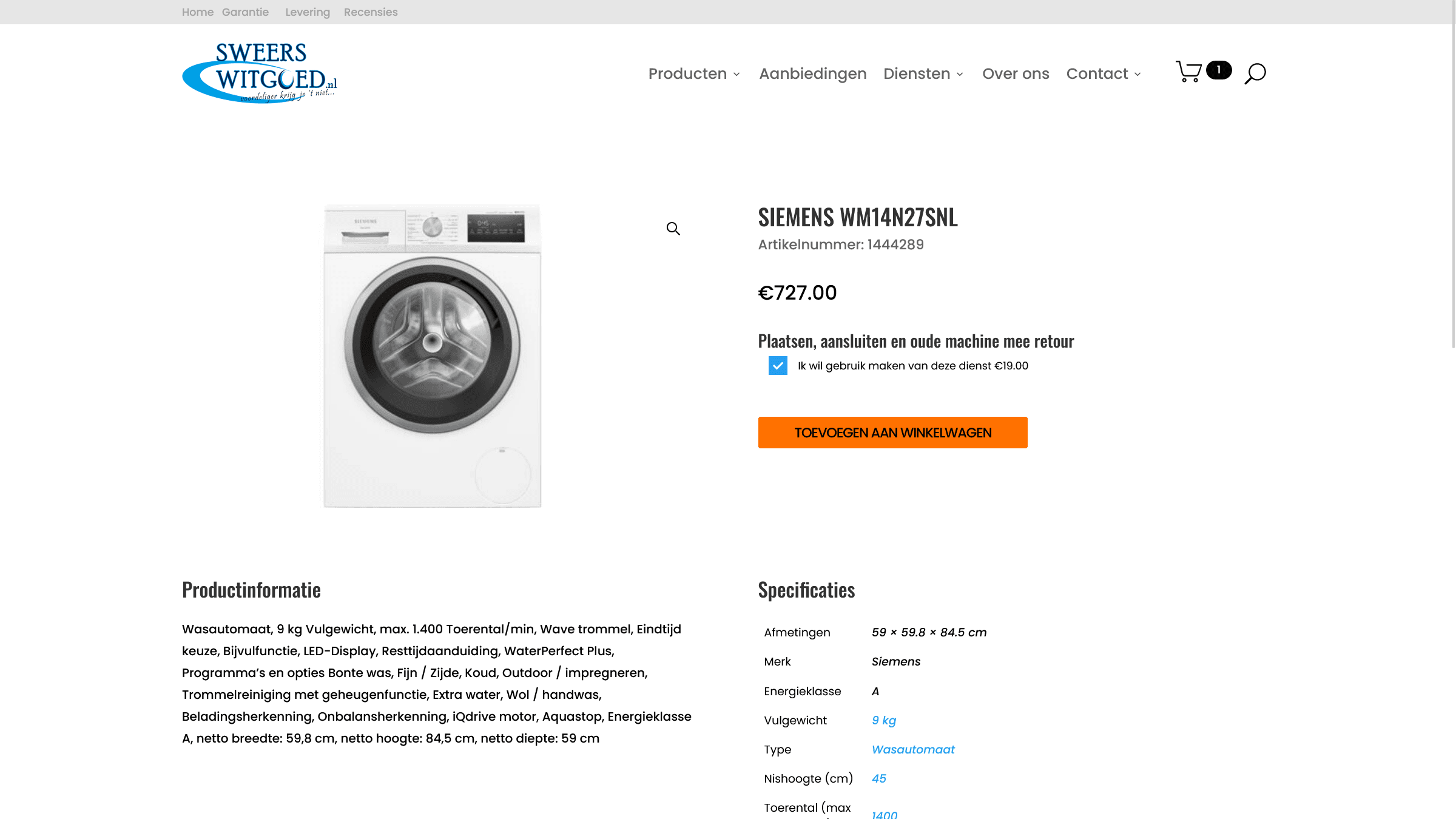Click the Sweers Witgoed logo
The width and height of the screenshot is (1456, 819).
pyautogui.click(x=260, y=73)
